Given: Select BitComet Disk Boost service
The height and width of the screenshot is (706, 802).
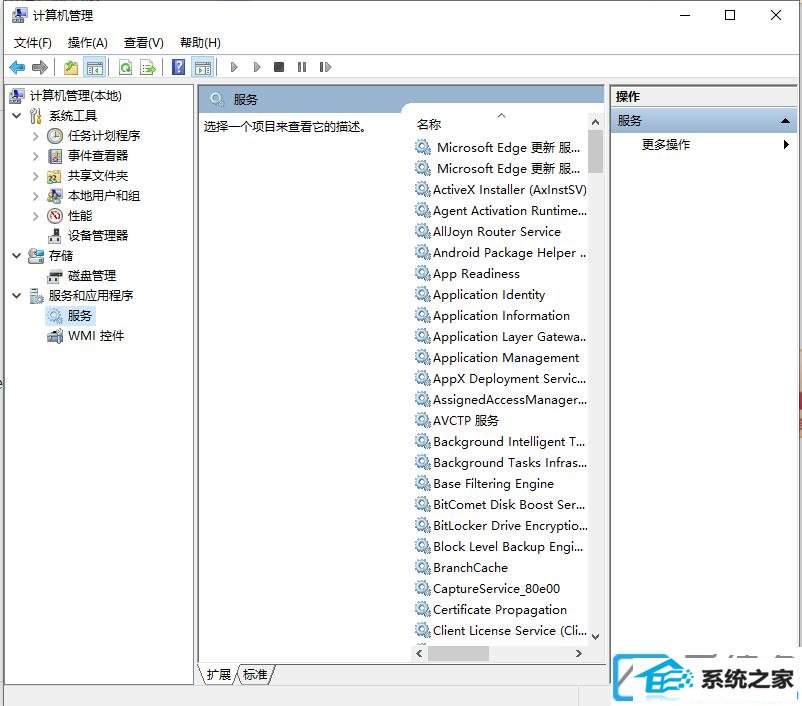Looking at the screenshot, I should 509,504.
